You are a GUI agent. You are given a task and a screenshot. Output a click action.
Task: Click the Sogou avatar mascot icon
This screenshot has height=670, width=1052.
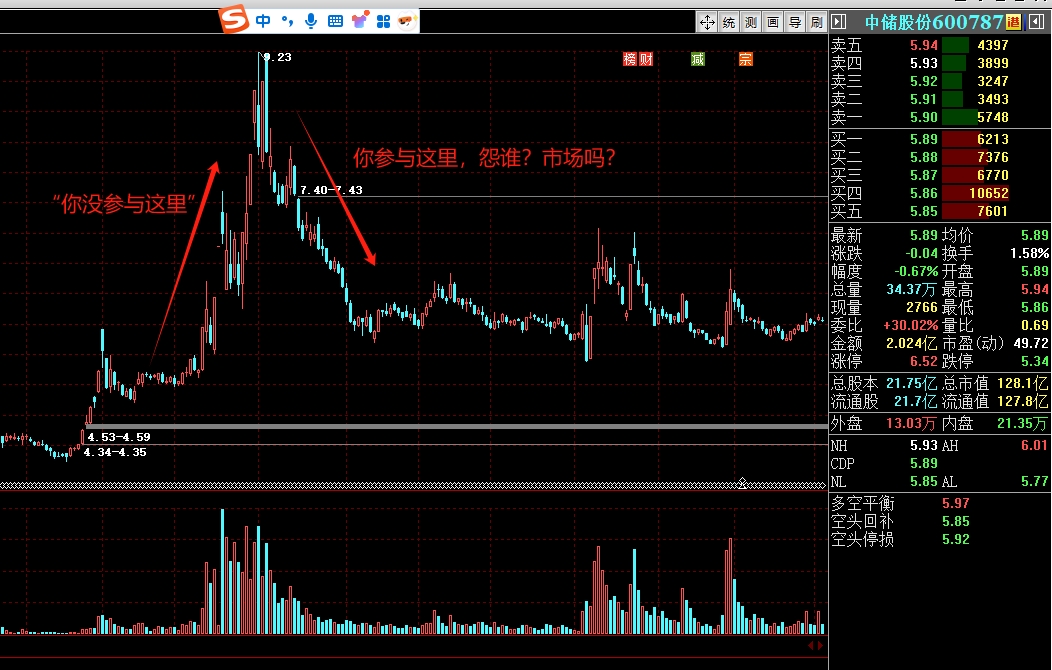click(x=407, y=21)
